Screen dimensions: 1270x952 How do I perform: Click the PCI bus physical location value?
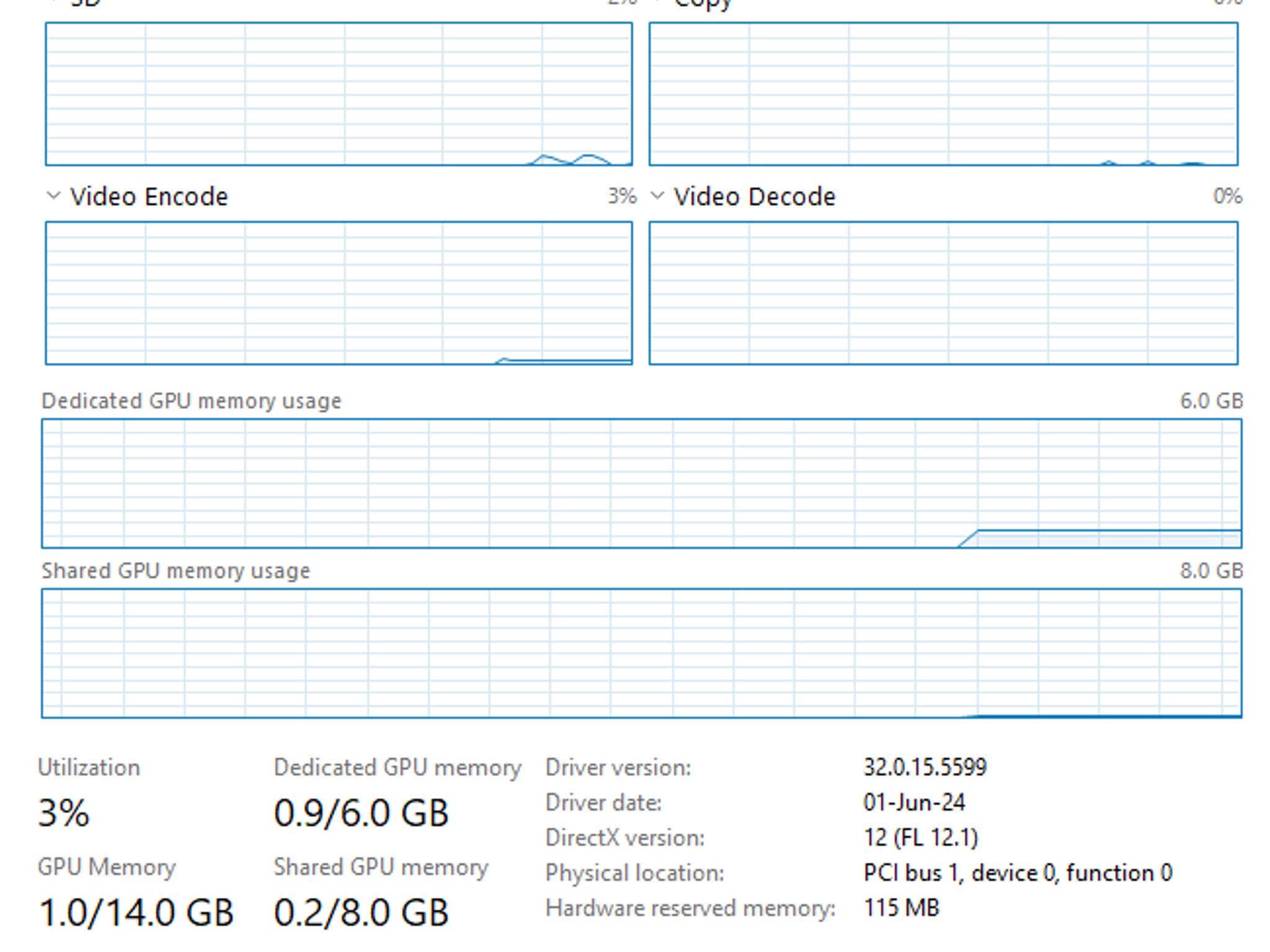coord(1018,873)
